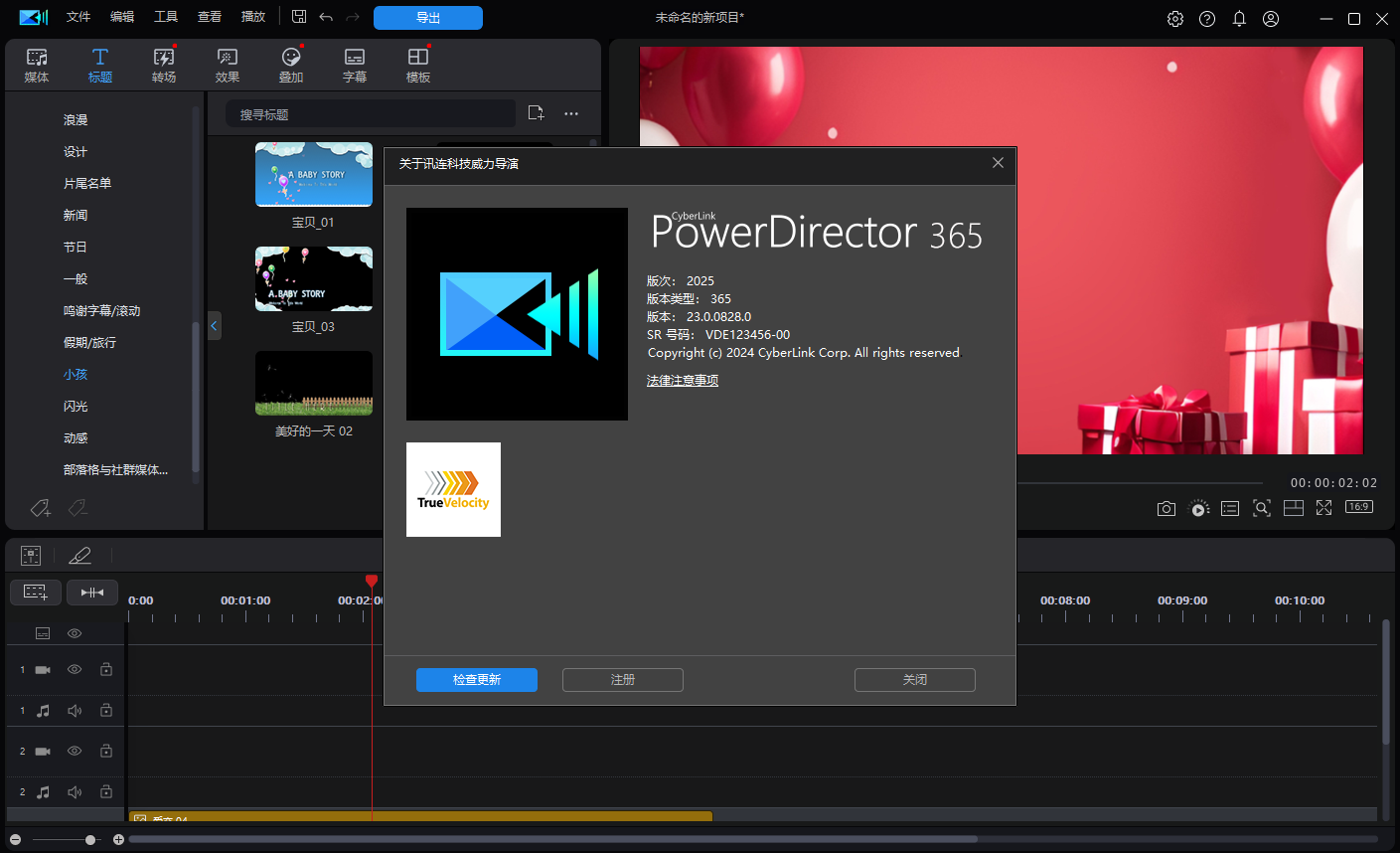
Task: Open the settings gear icon
Action: [x=1175, y=19]
